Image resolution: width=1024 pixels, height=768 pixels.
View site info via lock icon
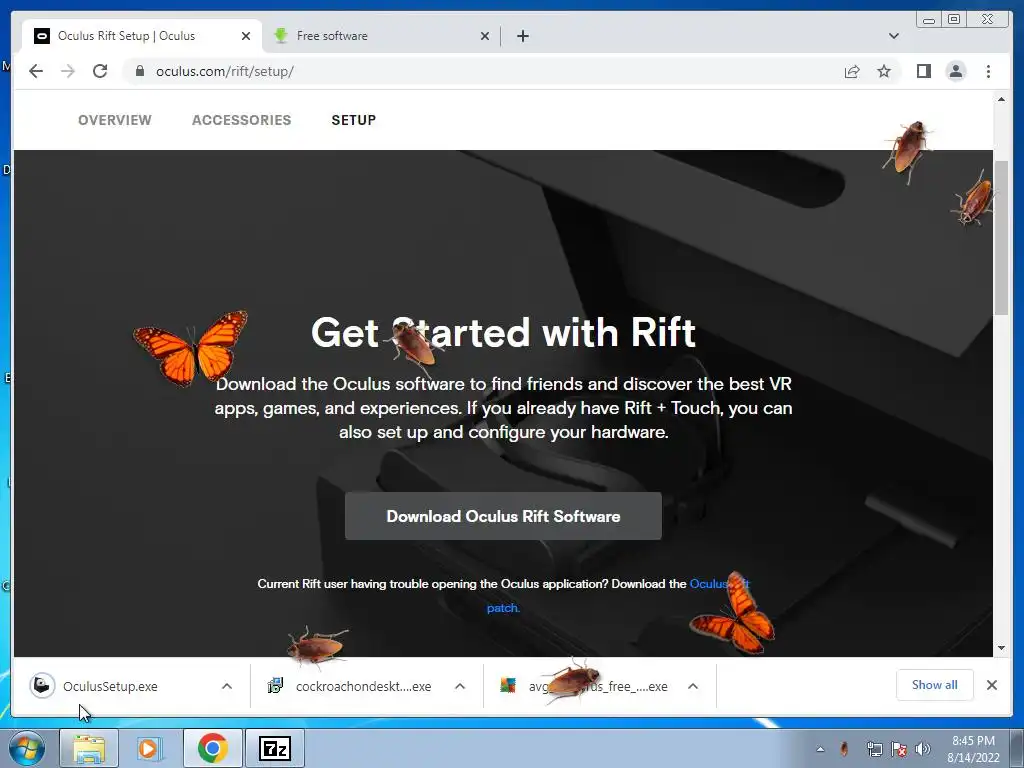140,71
